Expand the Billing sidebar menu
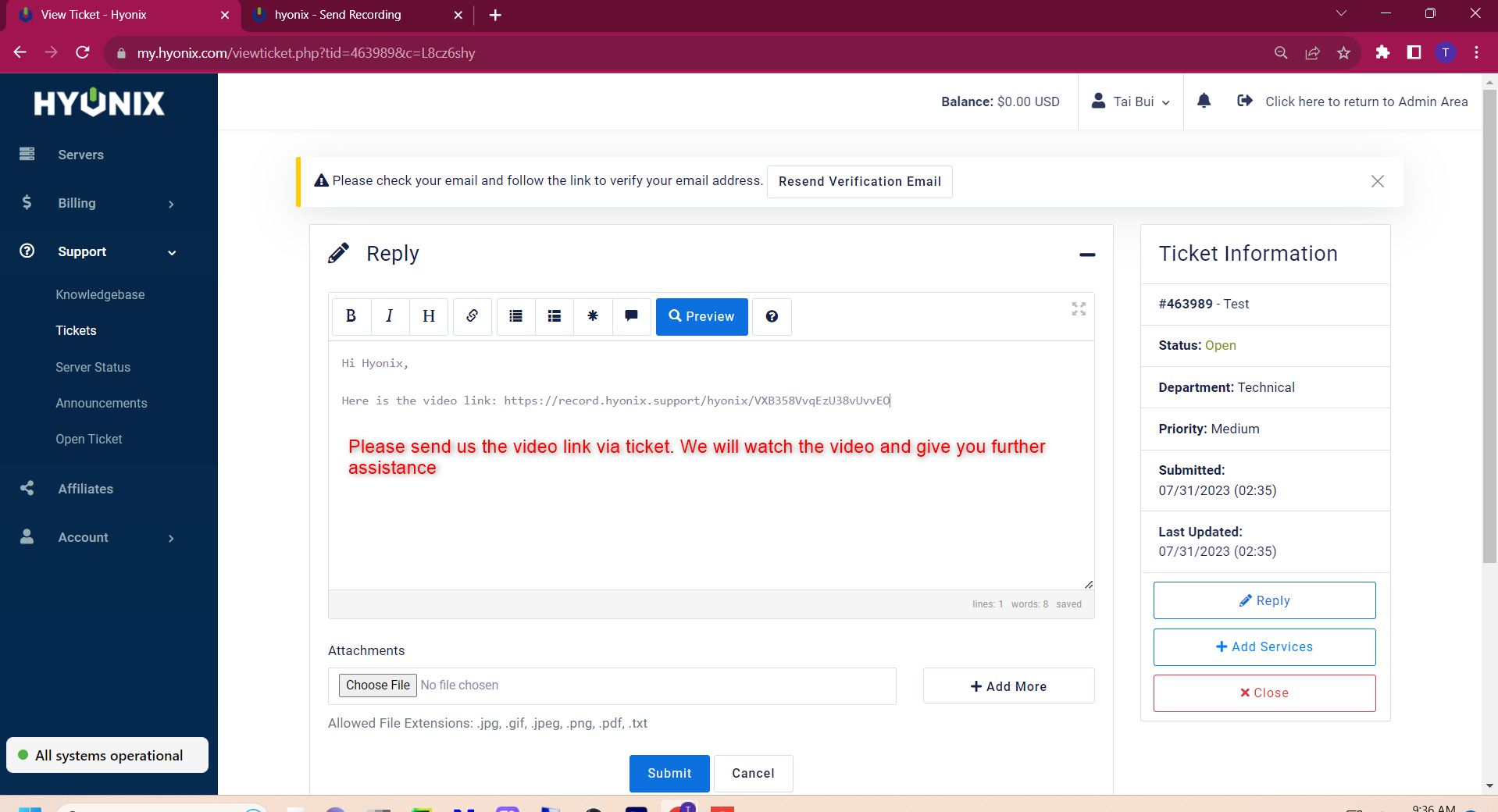Viewport: 1498px width, 812px height. (x=98, y=203)
